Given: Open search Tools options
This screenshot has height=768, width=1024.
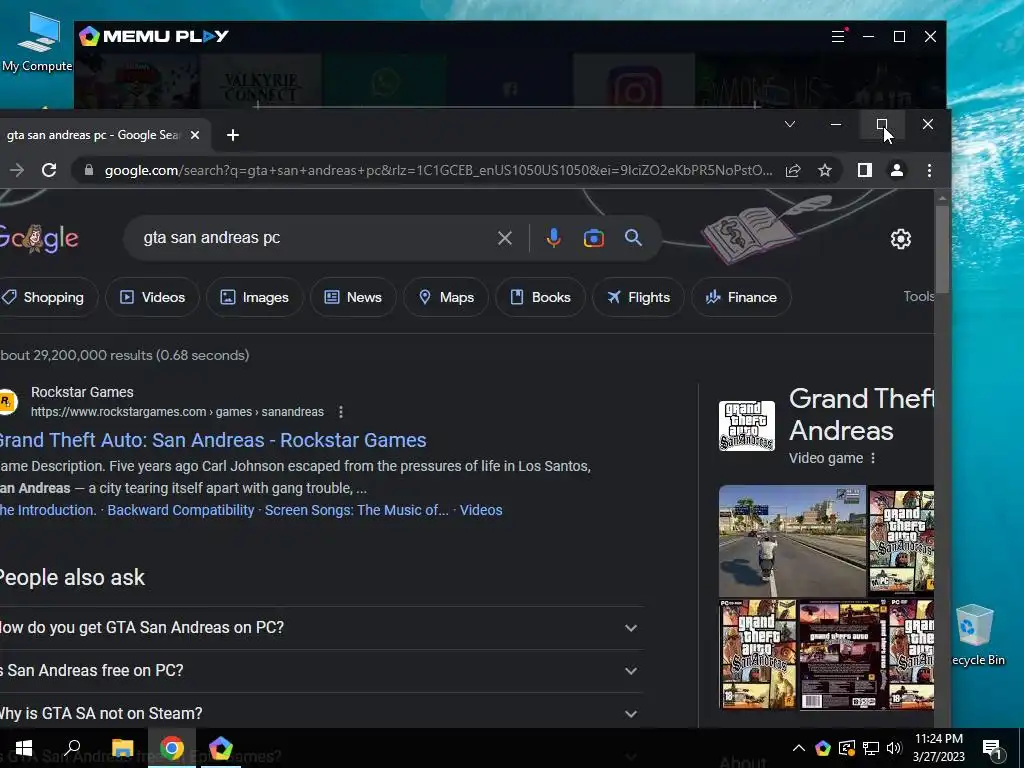Looking at the screenshot, I should pyautogui.click(x=918, y=296).
